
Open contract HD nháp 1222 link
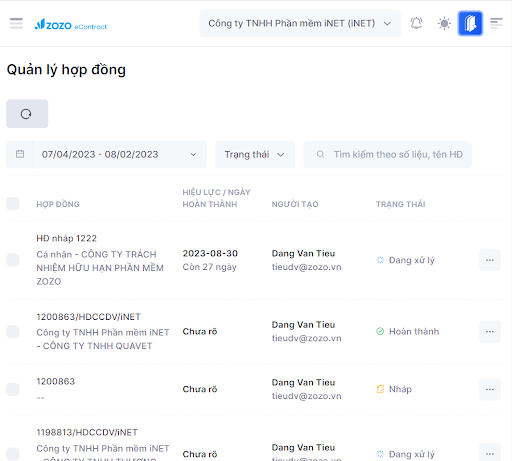[x=66, y=238]
